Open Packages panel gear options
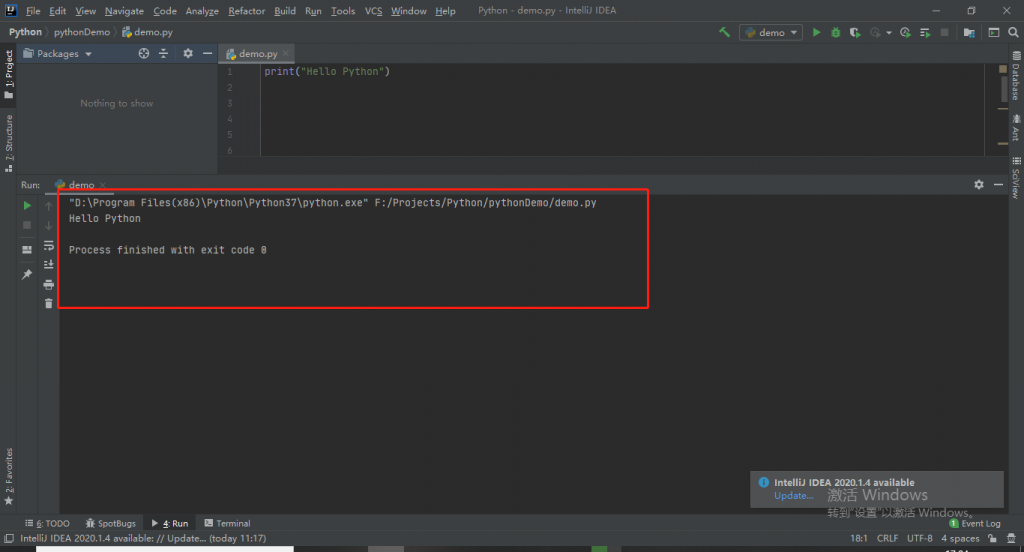Image resolution: width=1024 pixels, height=552 pixels. (x=187, y=54)
